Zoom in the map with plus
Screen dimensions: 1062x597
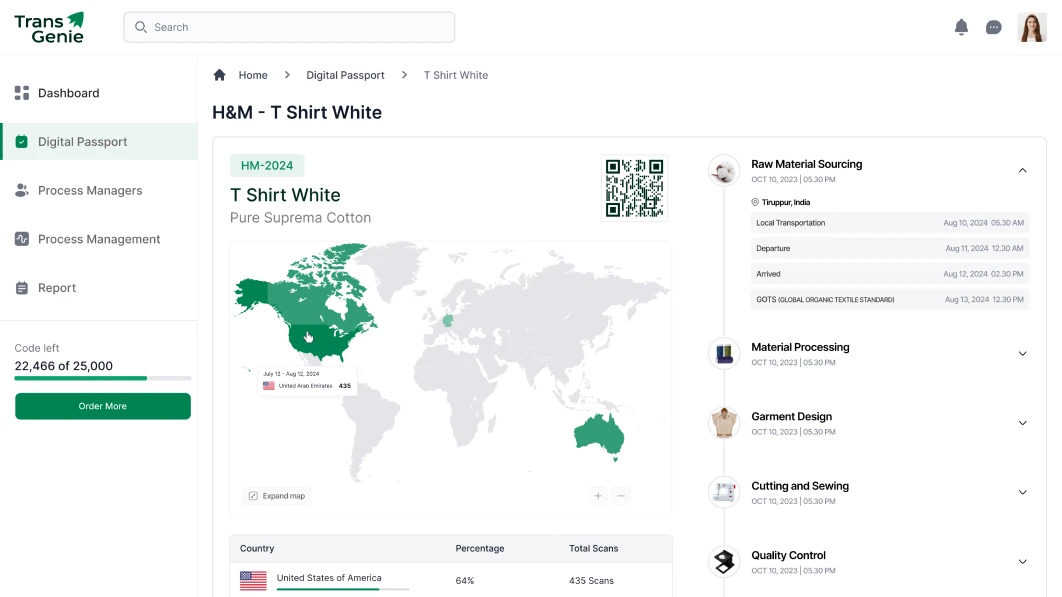(x=598, y=496)
